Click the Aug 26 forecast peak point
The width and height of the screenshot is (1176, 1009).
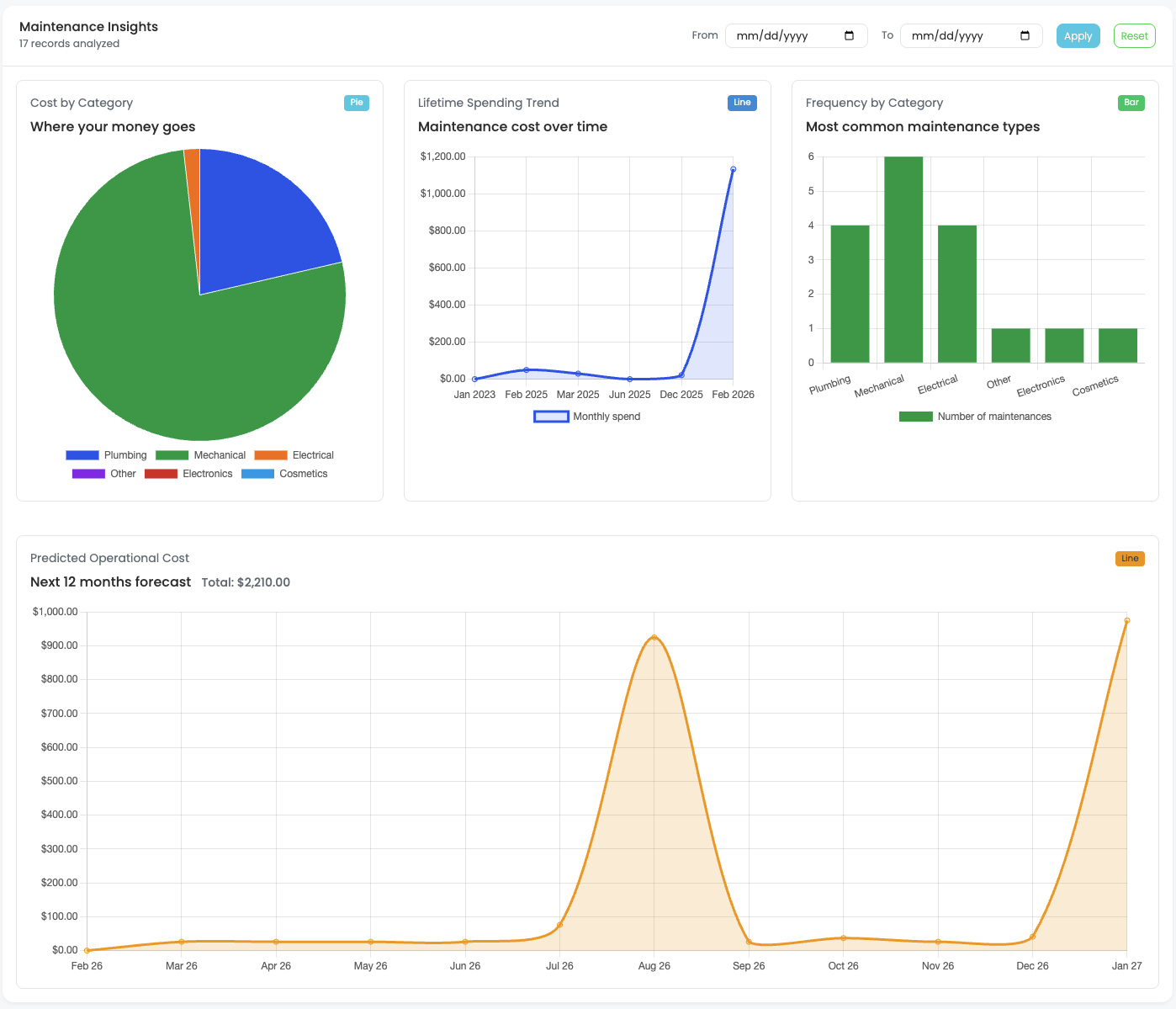pyautogui.click(x=654, y=637)
